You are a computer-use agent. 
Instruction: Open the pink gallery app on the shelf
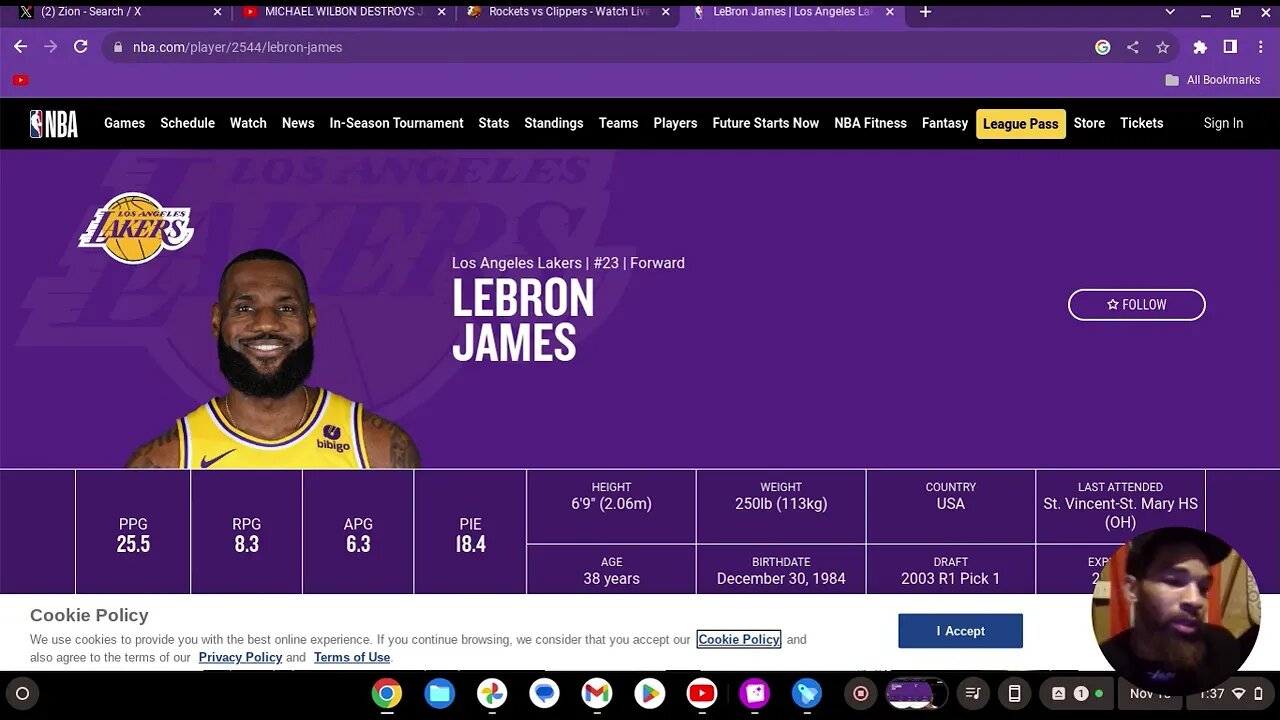pos(754,693)
